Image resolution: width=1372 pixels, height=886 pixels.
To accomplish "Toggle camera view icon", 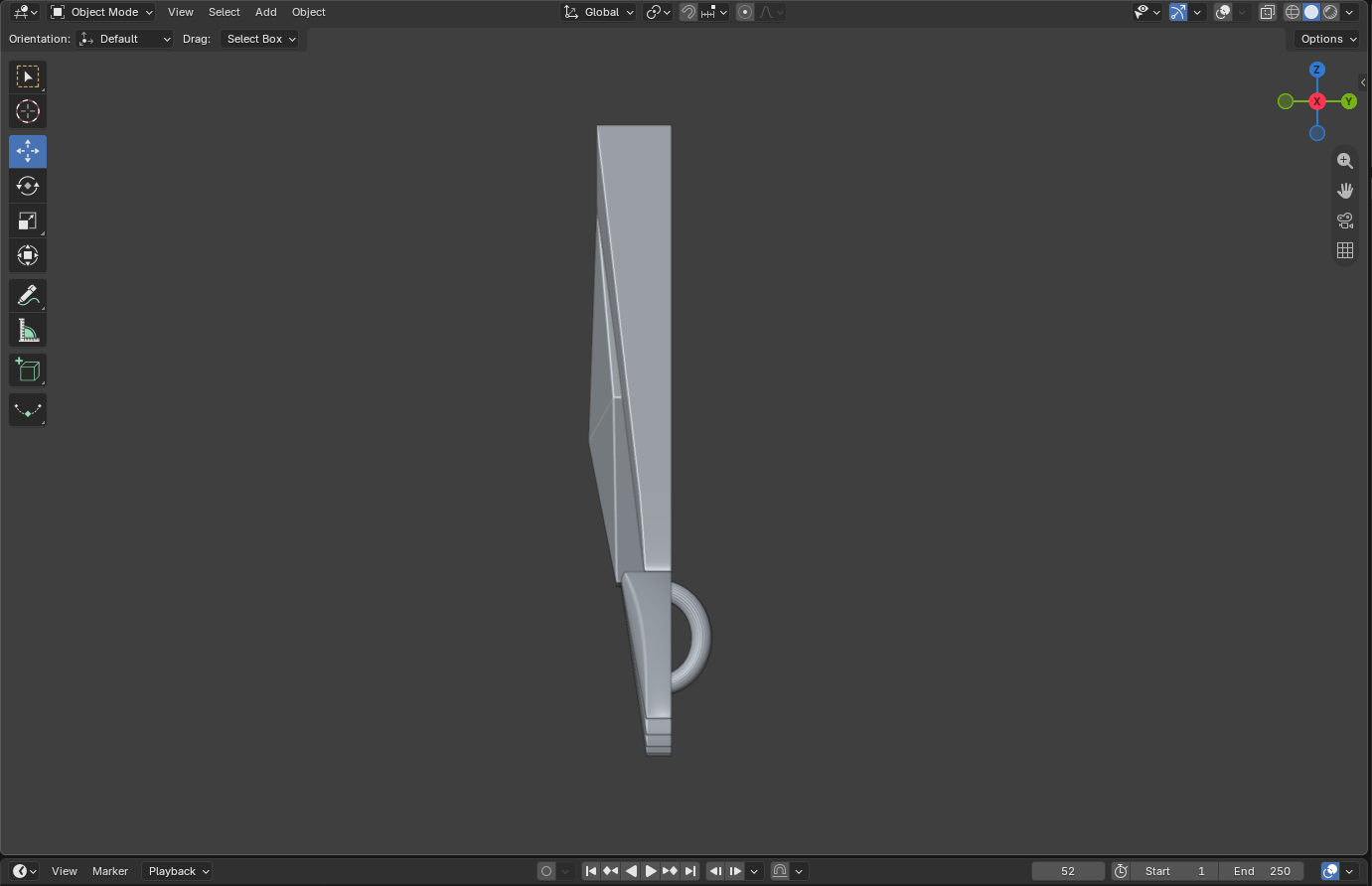I will pos(1345,221).
